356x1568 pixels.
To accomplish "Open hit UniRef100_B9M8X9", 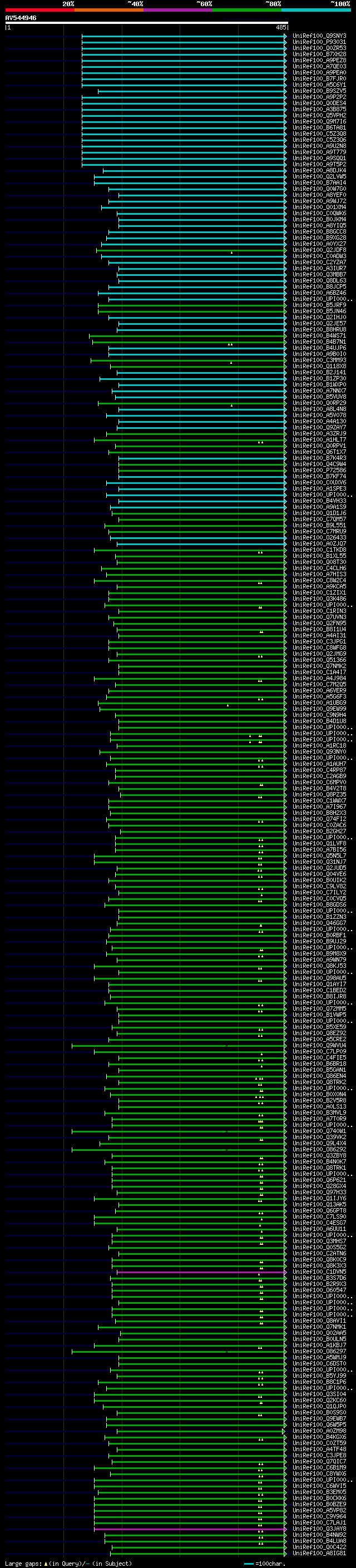I will point(319,953).
